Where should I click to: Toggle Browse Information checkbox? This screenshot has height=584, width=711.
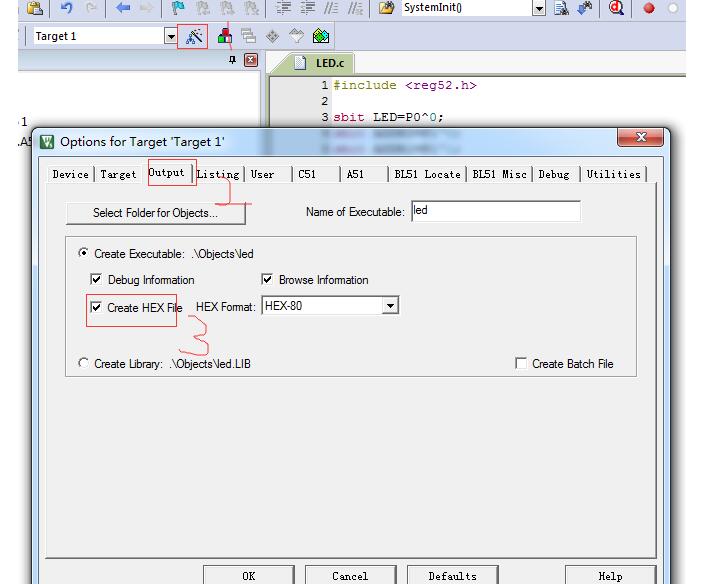(x=267, y=279)
